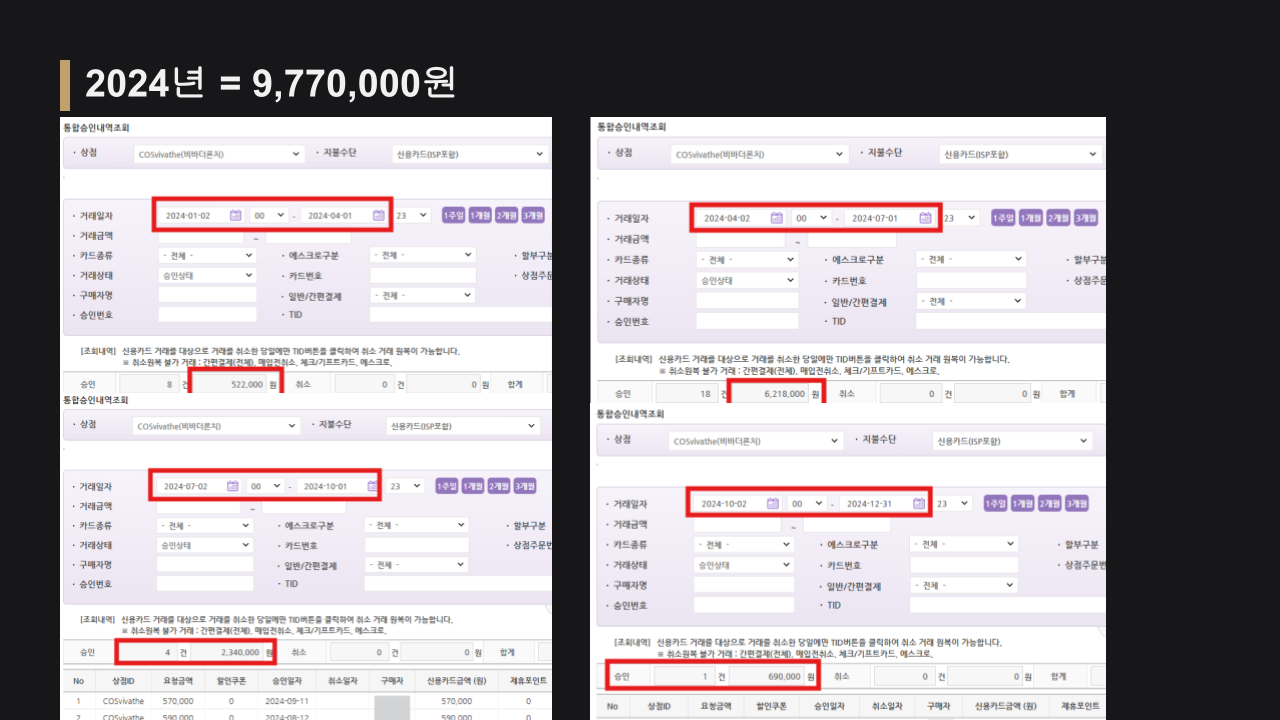
Task: Click start date field showing 2024-01-02
Action: 203,215
